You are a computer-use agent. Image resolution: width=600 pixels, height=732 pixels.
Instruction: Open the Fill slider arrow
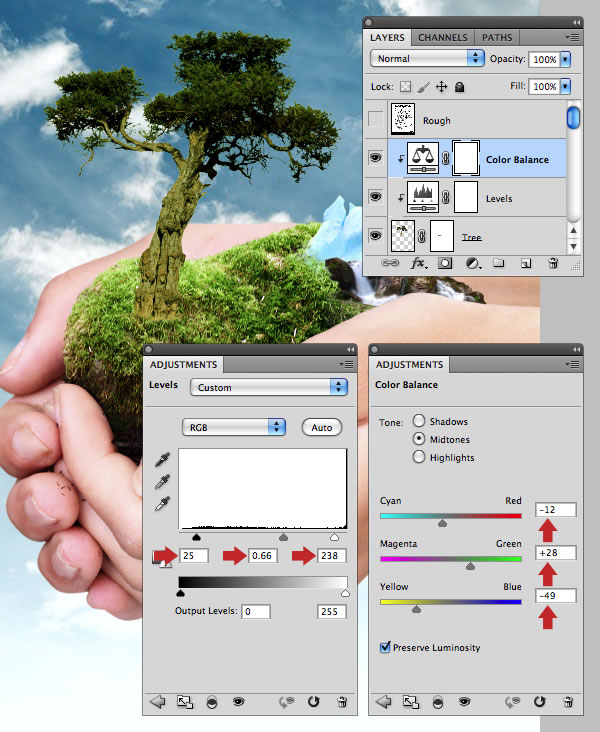click(x=565, y=86)
